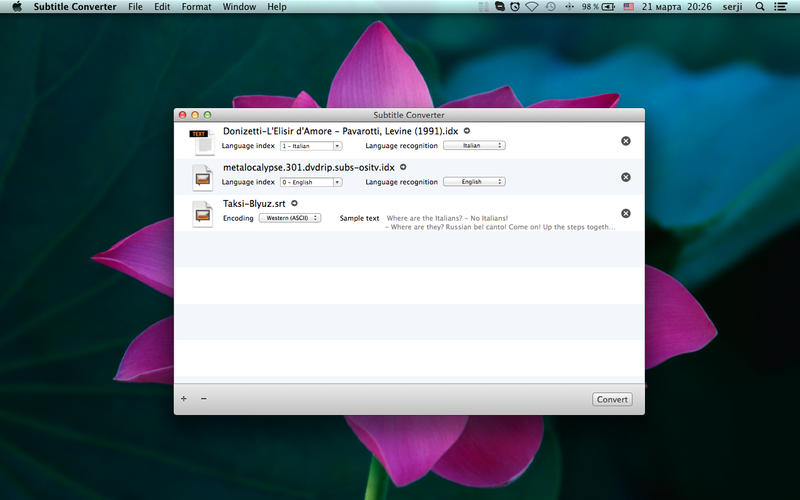Open Spotlight search in menu bar

coord(760,7)
